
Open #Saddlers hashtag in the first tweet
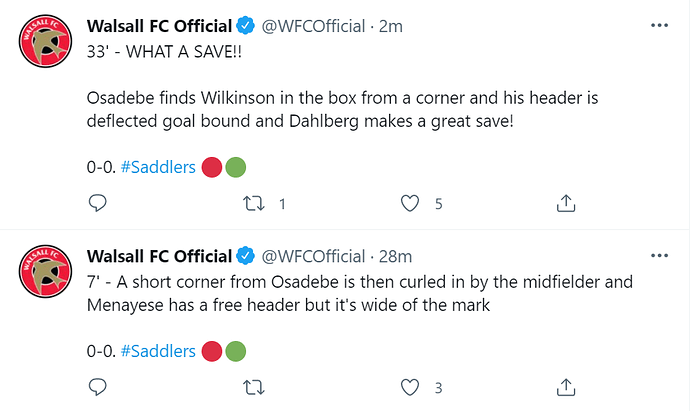[158, 167]
